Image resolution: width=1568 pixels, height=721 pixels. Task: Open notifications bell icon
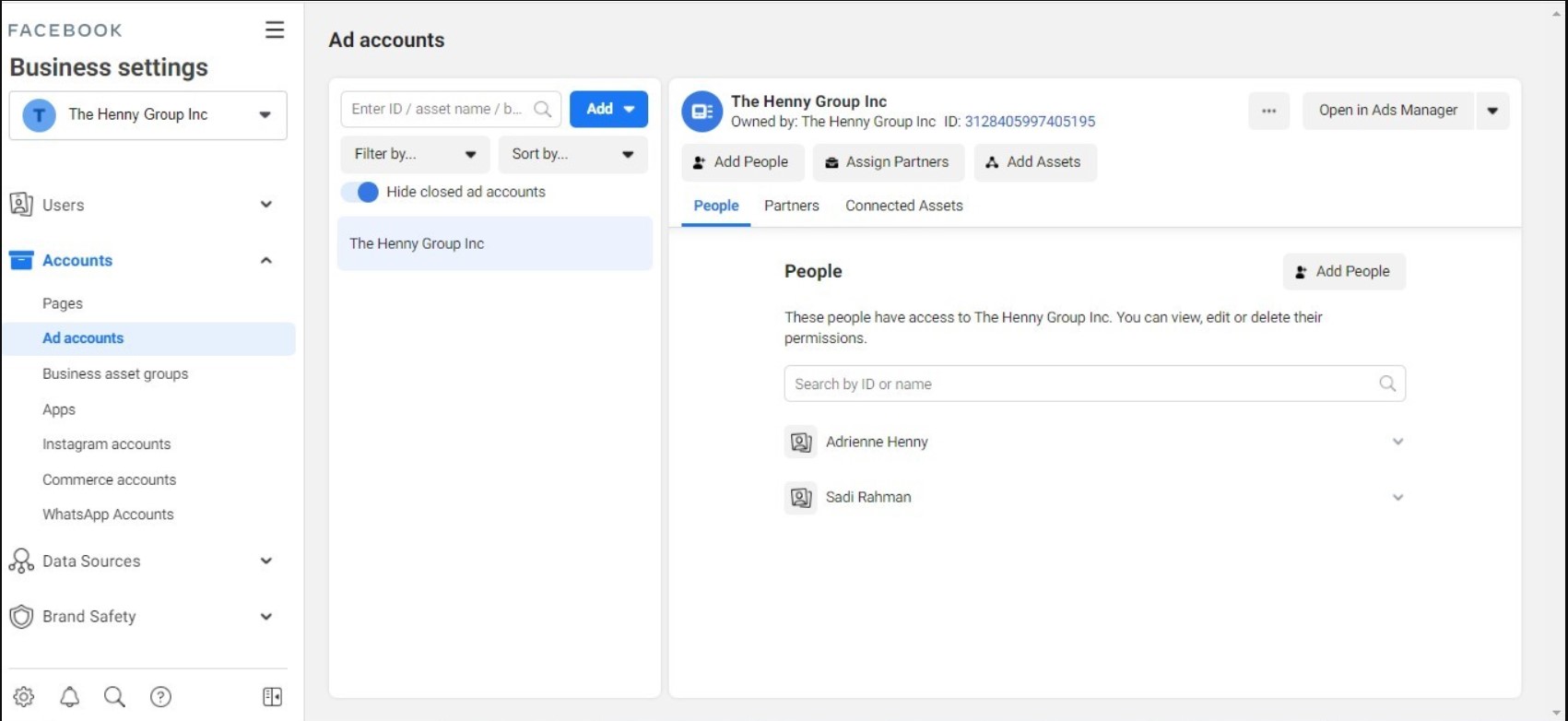[69, 697]
